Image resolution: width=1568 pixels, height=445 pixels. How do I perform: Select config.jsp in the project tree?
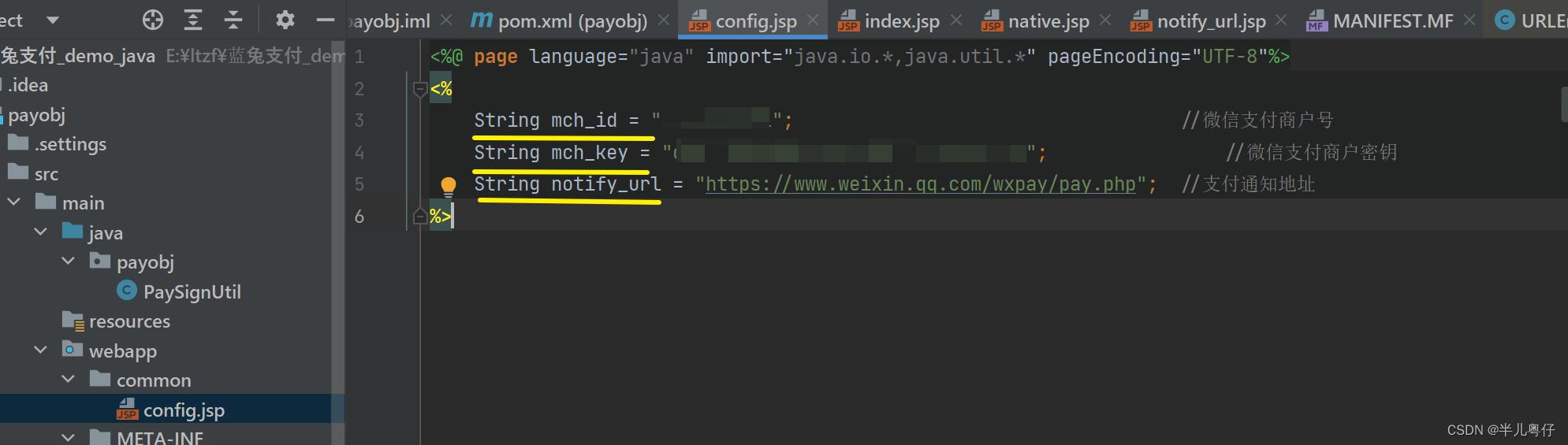pyautogui.click(x=184, y=410)
